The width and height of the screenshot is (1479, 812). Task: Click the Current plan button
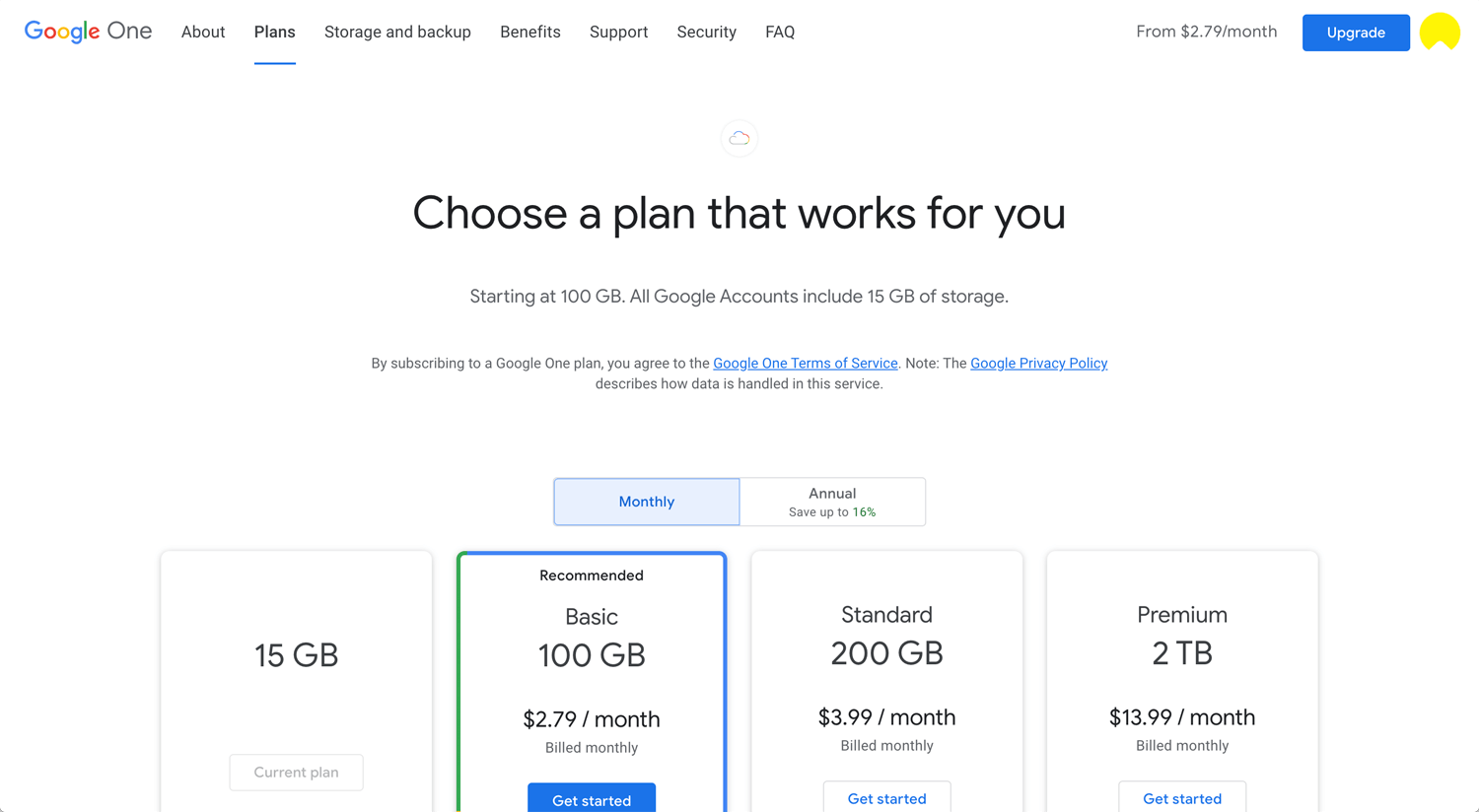(296, 773)
